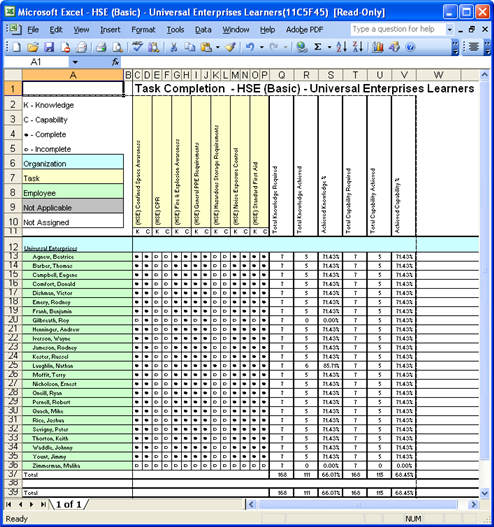Click the horizontal scrollbar right arrow
Screen dimensions: 494x527
[x=474, y=504]
